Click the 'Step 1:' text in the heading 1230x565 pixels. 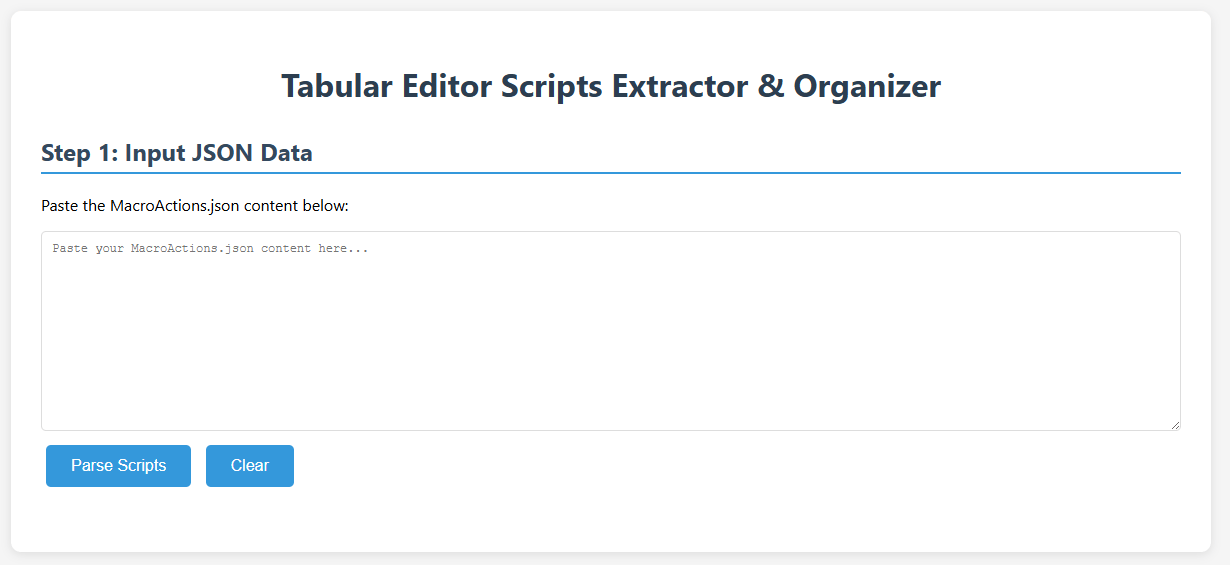(80, 153)
